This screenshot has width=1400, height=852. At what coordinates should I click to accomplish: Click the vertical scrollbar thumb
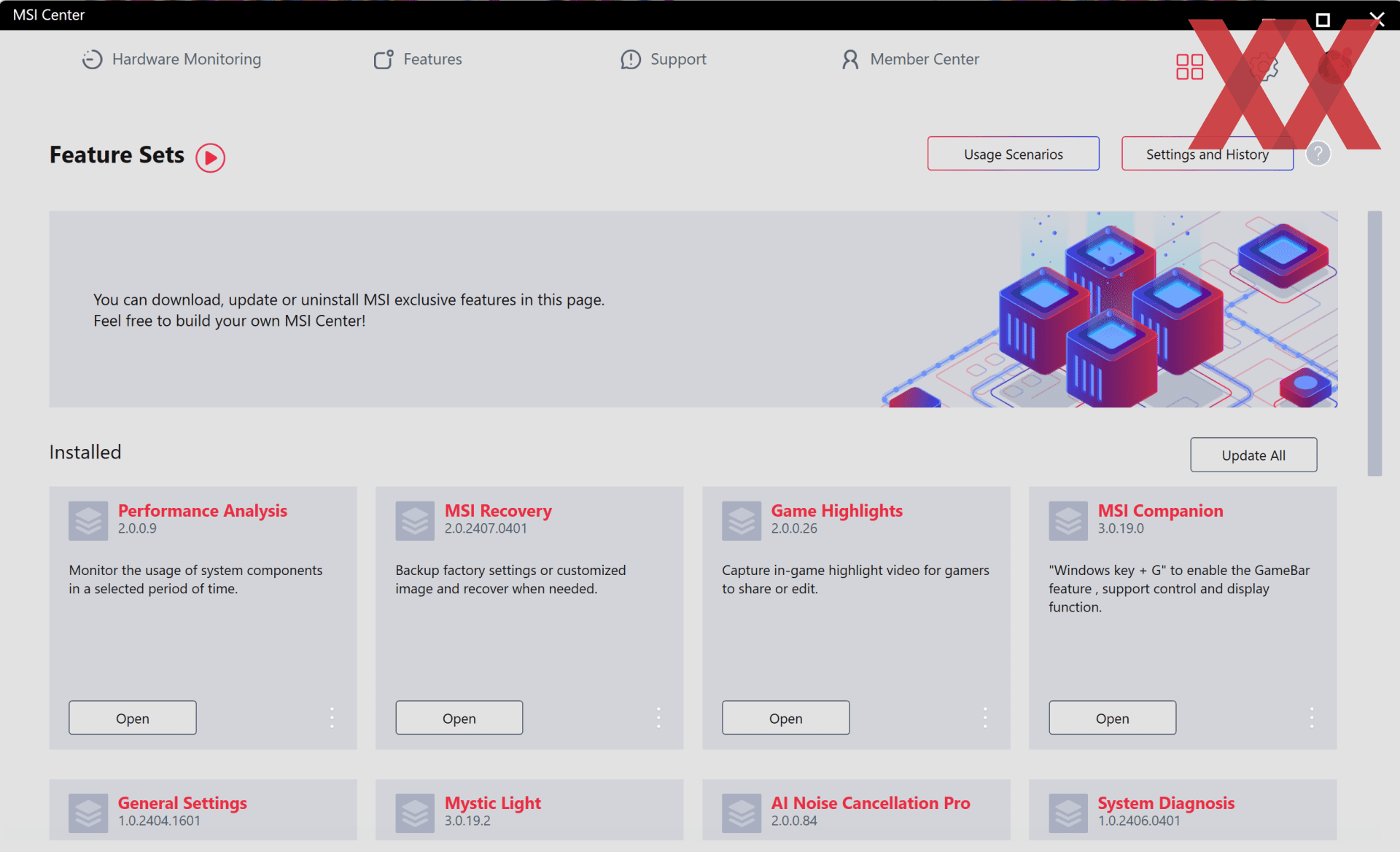[1374, 343]
